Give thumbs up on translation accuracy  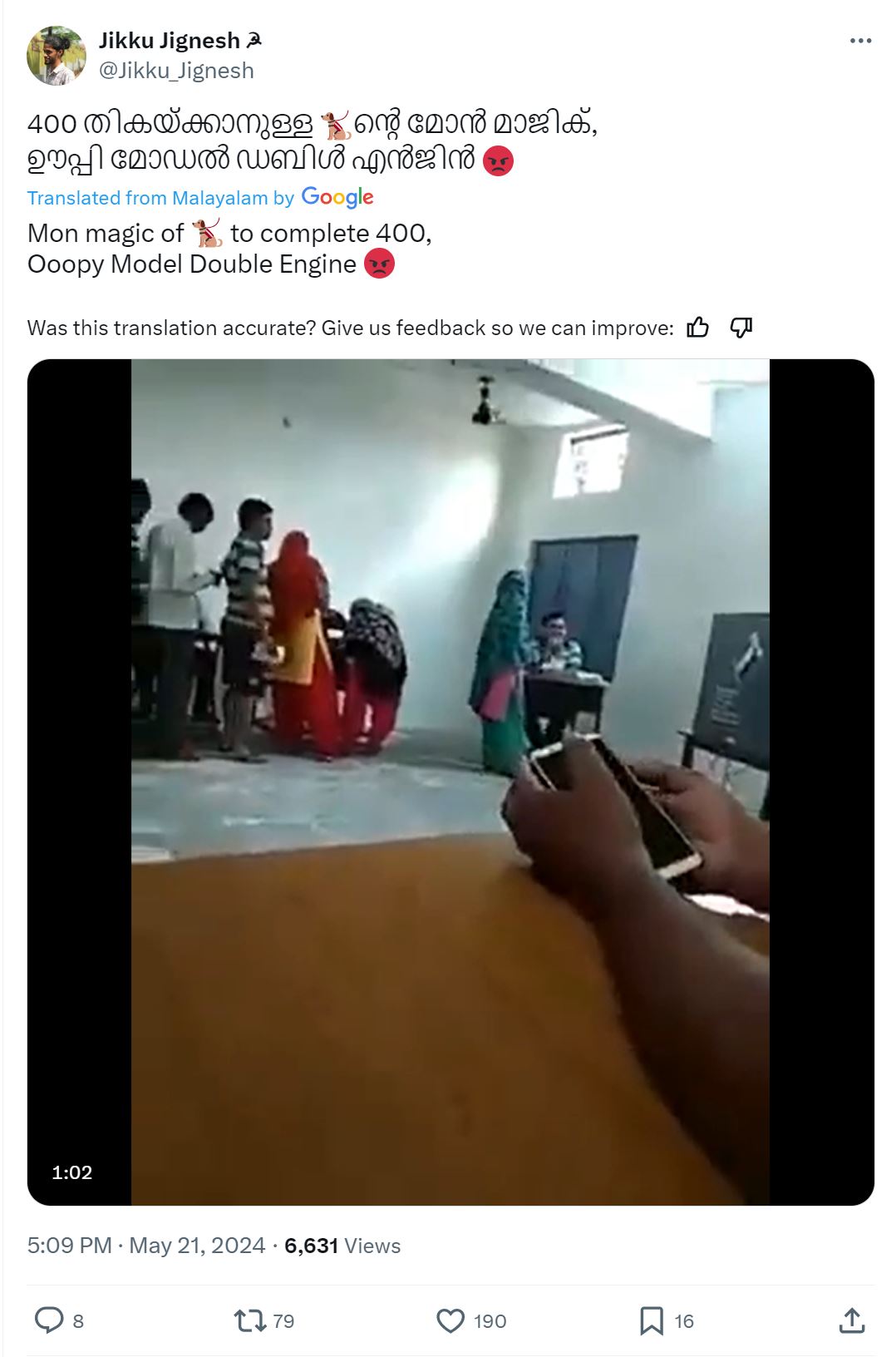[x=698, y=328]
